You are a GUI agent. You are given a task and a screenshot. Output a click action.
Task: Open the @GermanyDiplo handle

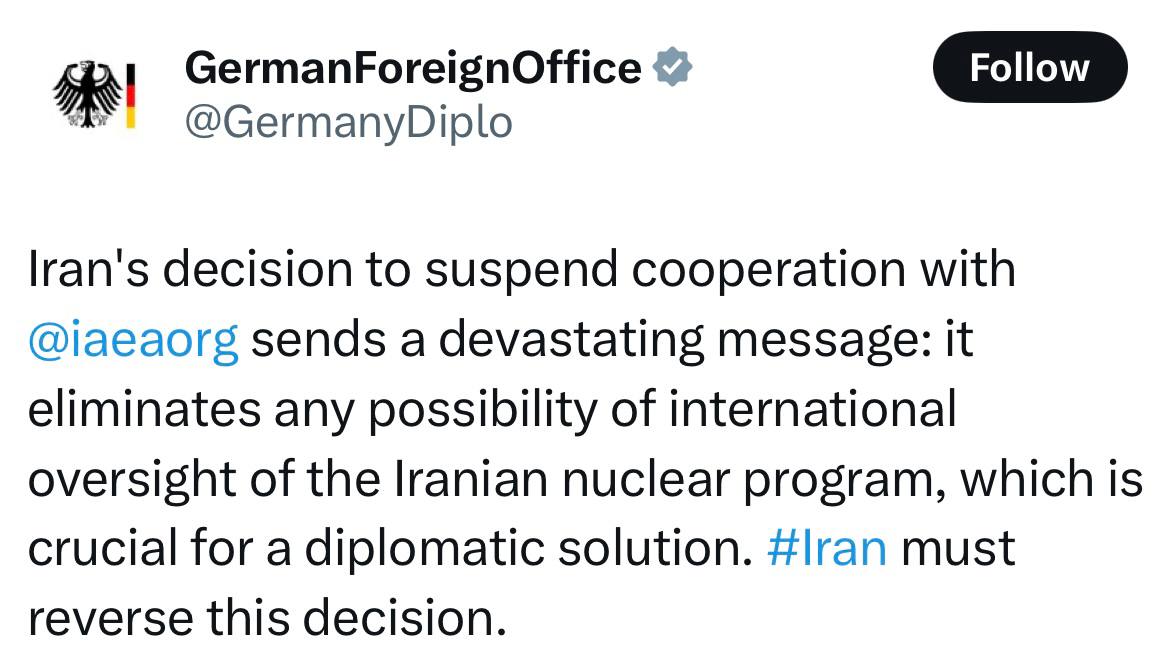(349, 122)
